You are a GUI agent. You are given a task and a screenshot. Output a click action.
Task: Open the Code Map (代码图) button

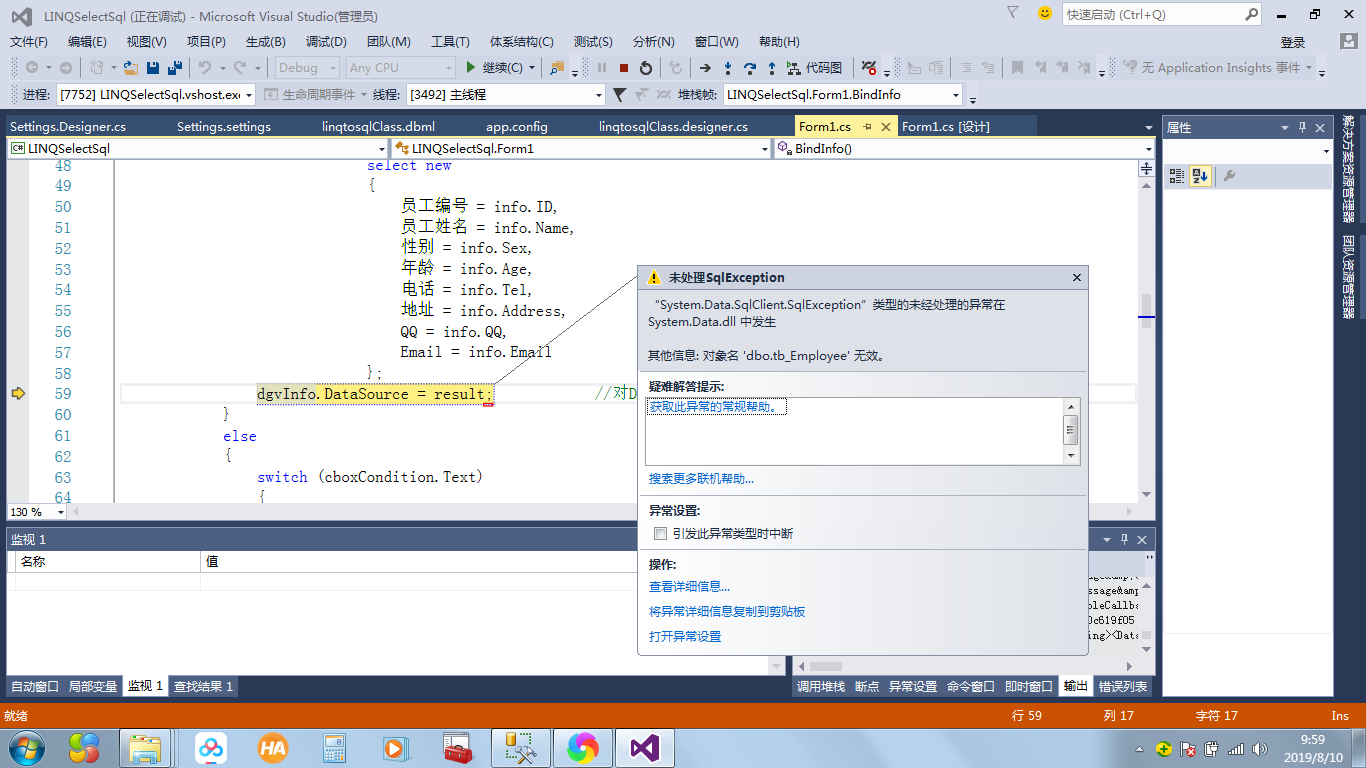(815, 68)
